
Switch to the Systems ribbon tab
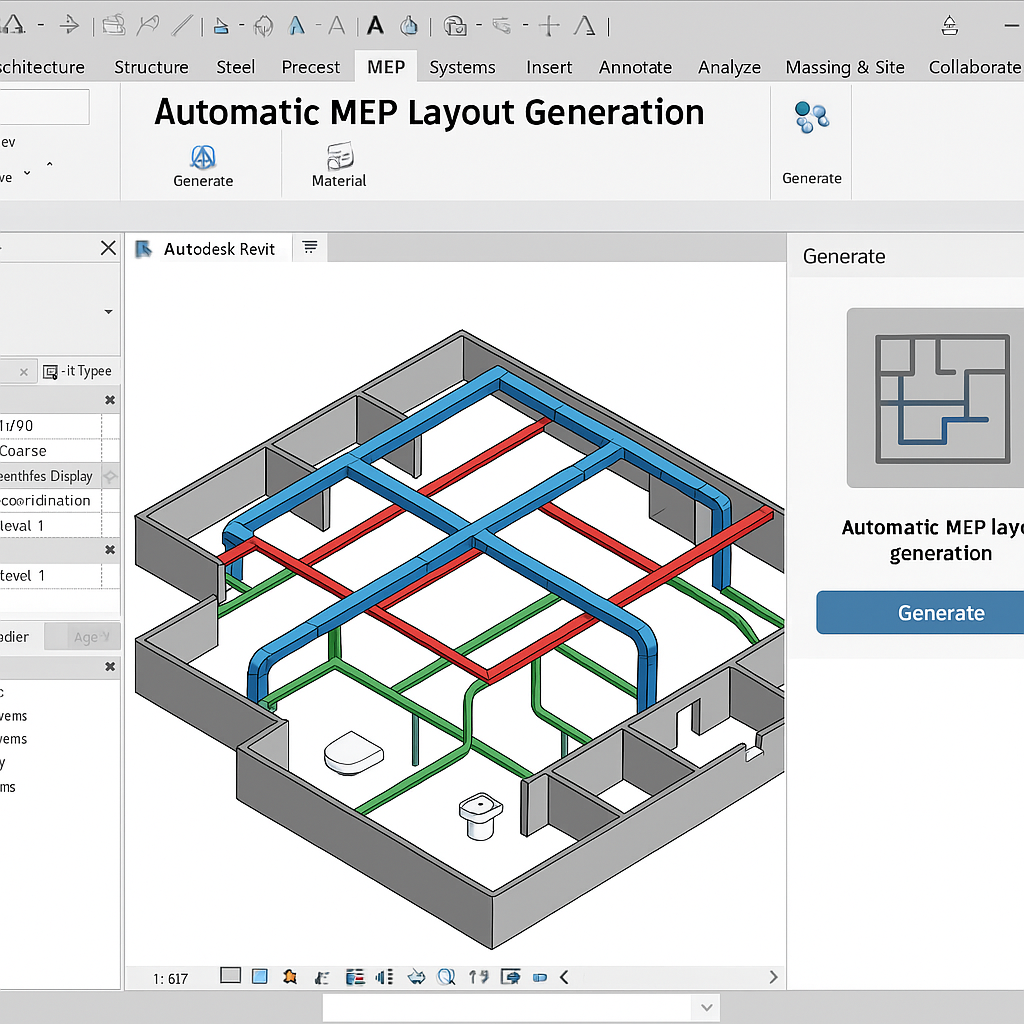pyautogui.click(x=462, y=67)
